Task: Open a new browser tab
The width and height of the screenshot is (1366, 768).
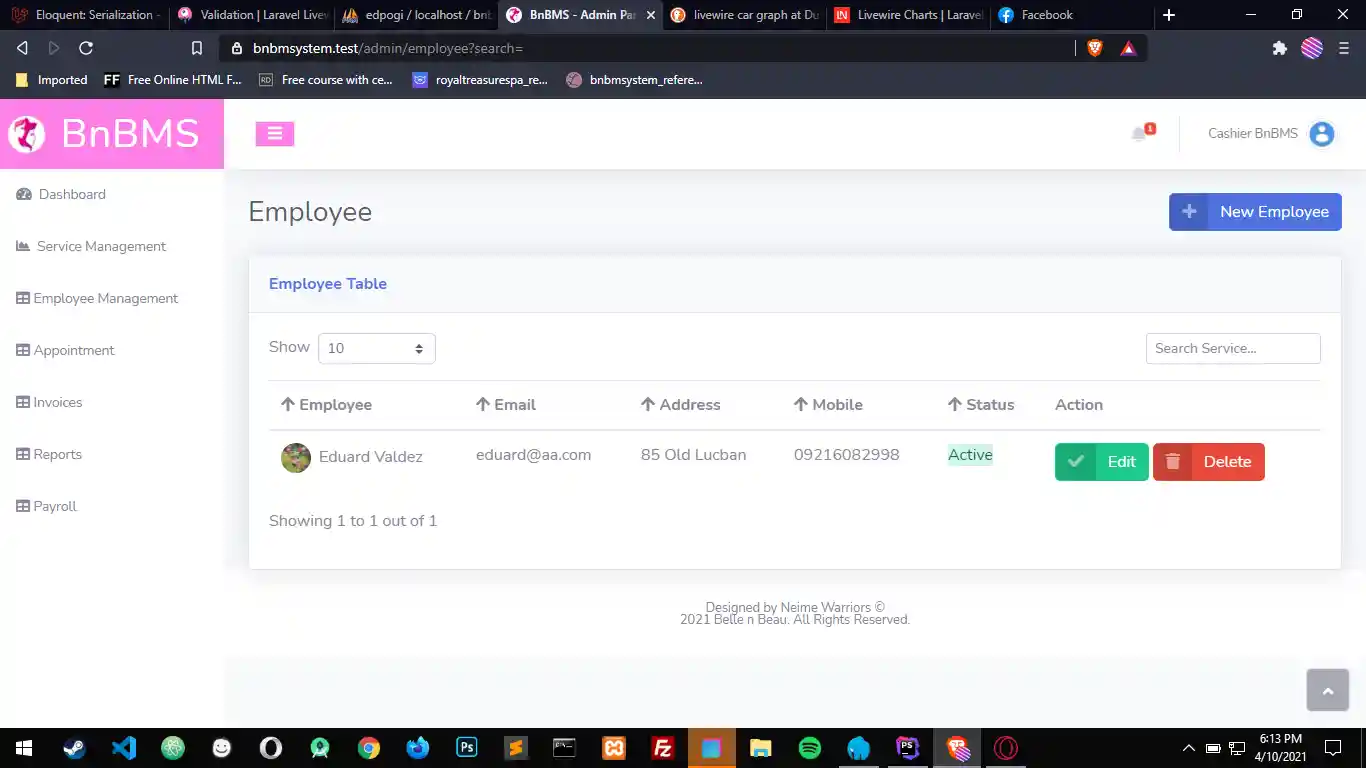Action: pos(1169,15)
